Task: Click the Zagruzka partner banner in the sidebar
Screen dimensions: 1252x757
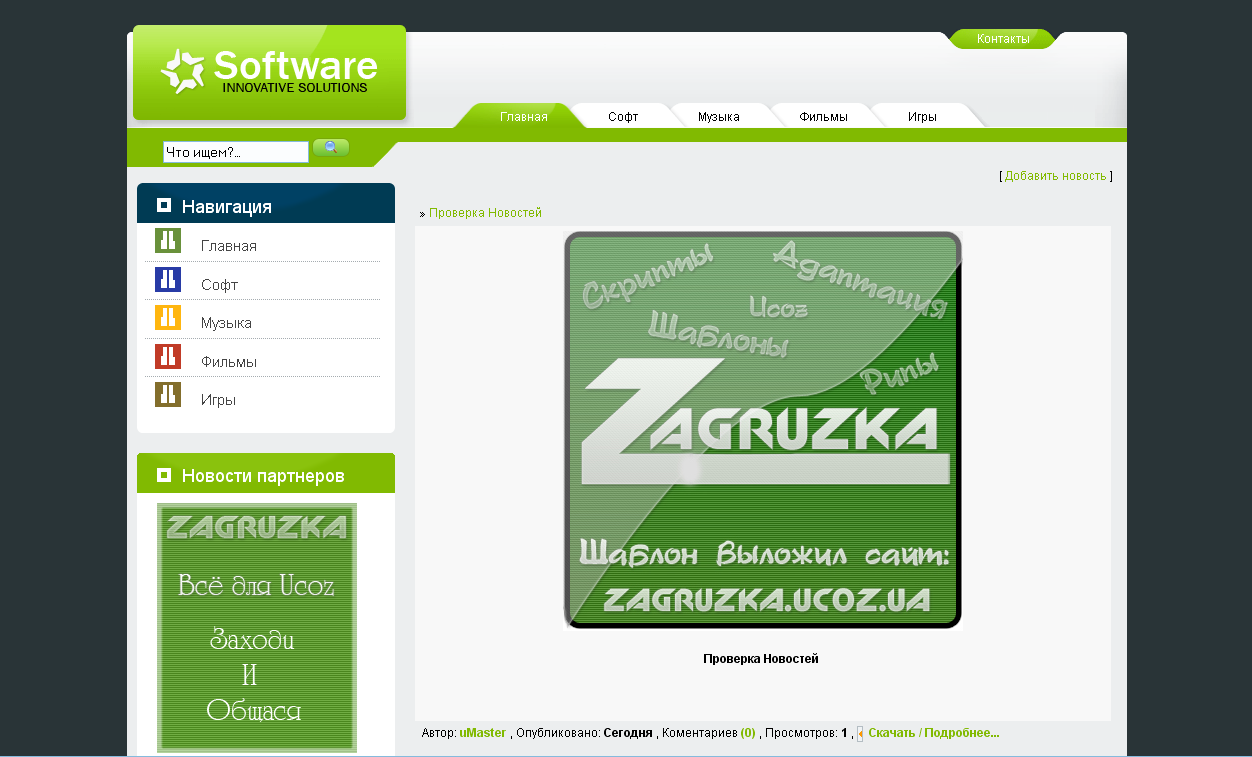Action: pyautogui.click(x=257, y=627)
